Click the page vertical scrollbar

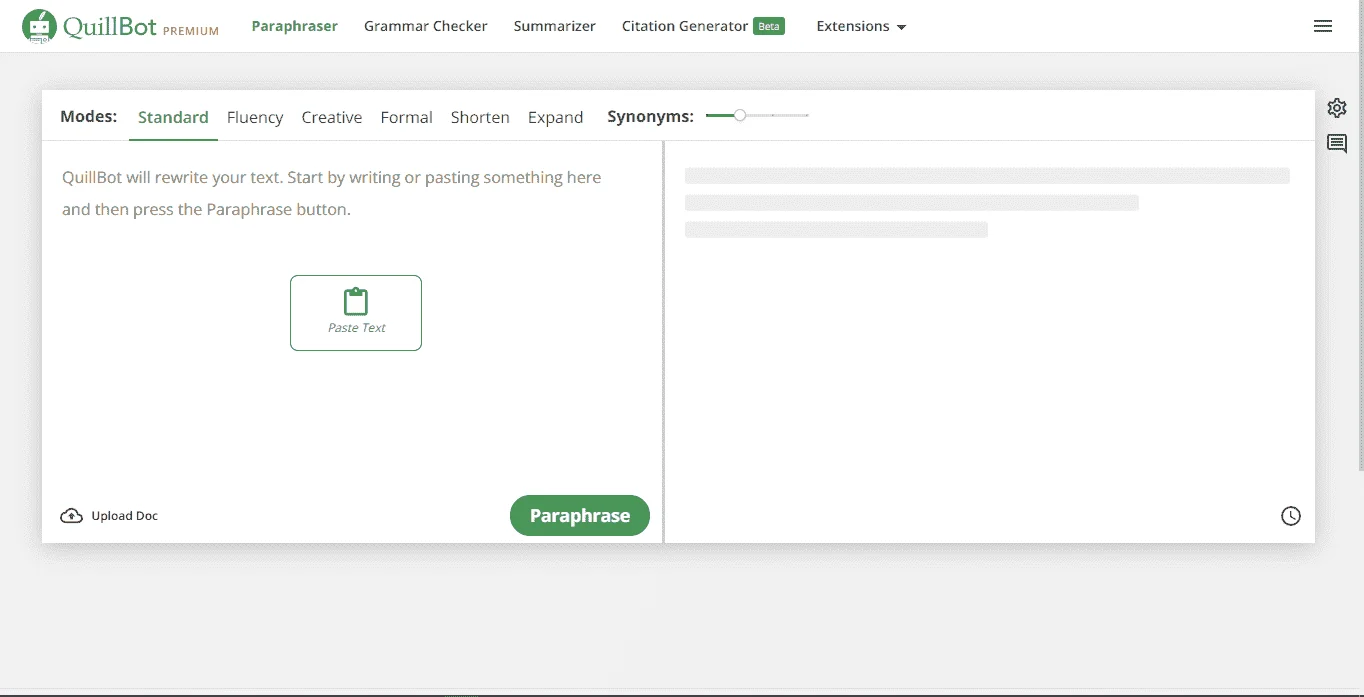[1359, 235]
